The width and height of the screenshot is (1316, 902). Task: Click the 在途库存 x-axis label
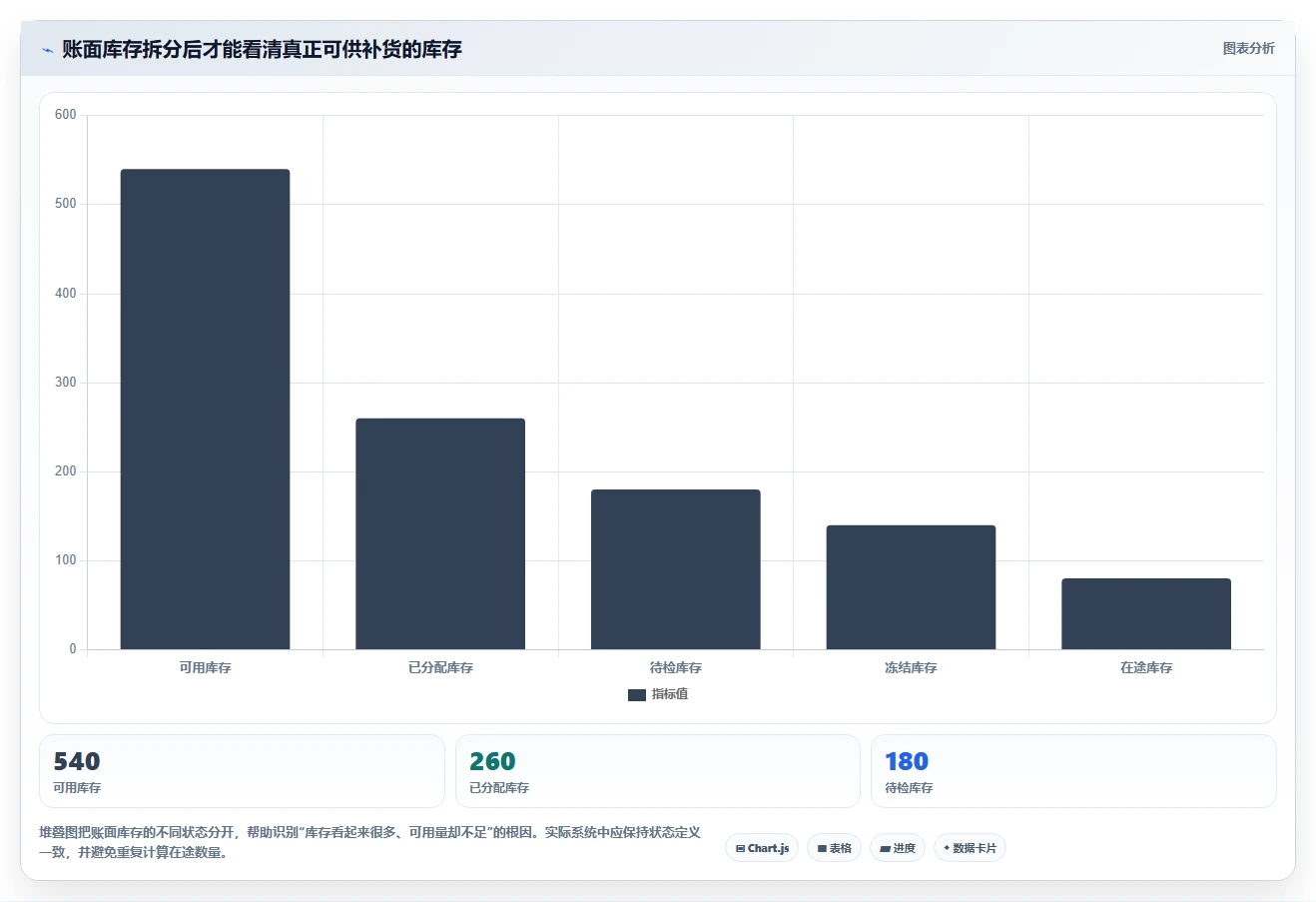(x=1146, y=667)
